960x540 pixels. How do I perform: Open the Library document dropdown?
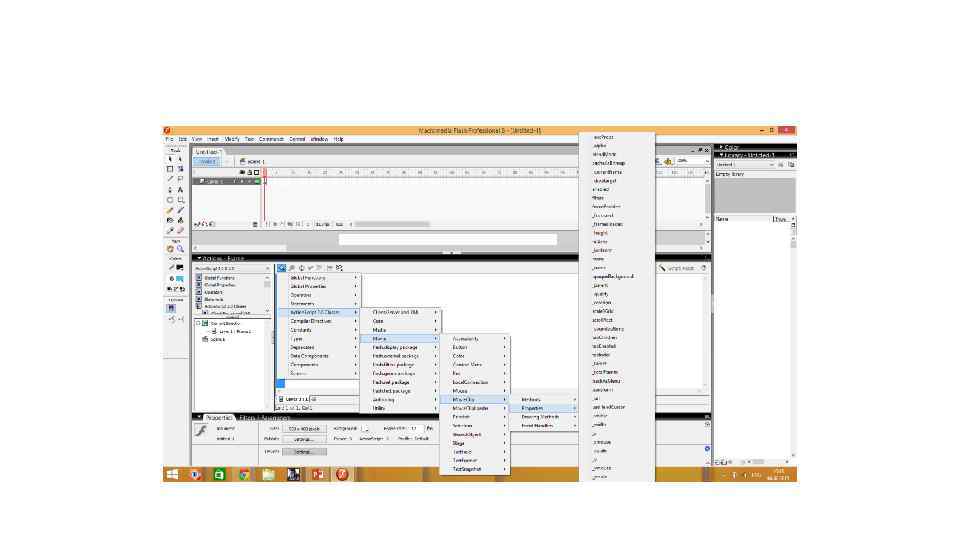pos(746,165)
